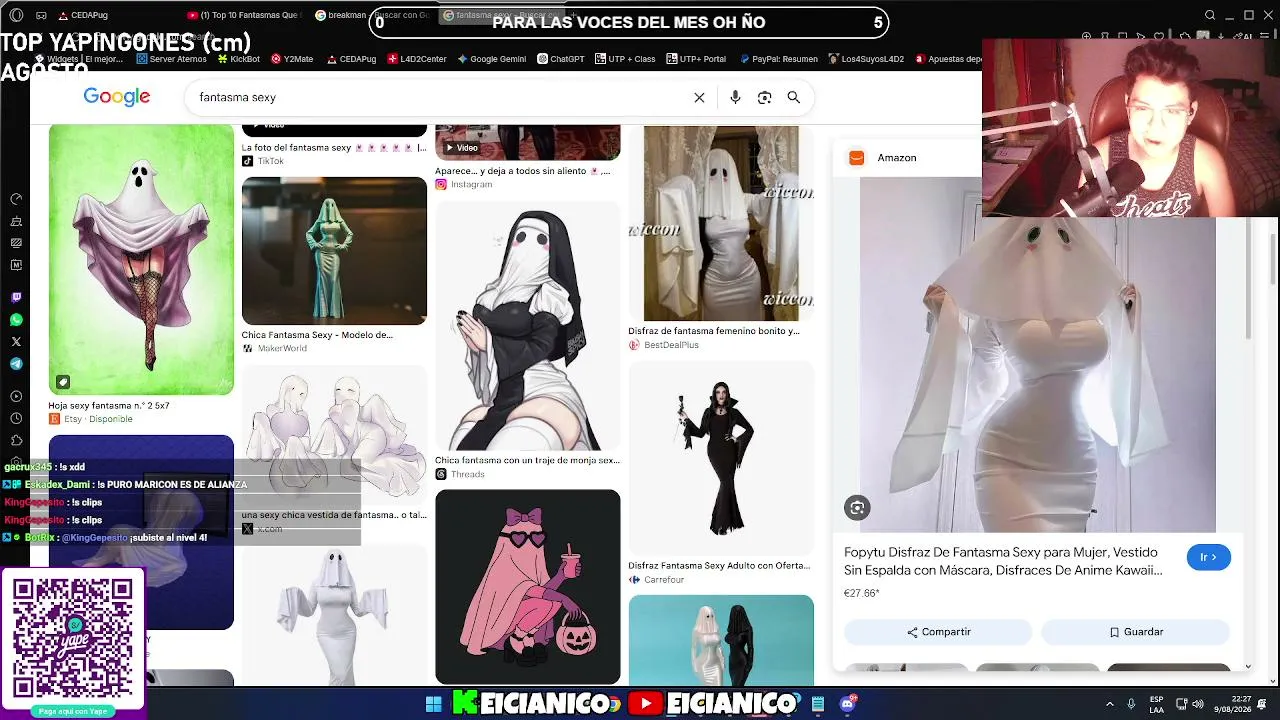The image size is (1280, 720).
Task: Start a voice search with the microphone
Action: click(x=735, y=97)
